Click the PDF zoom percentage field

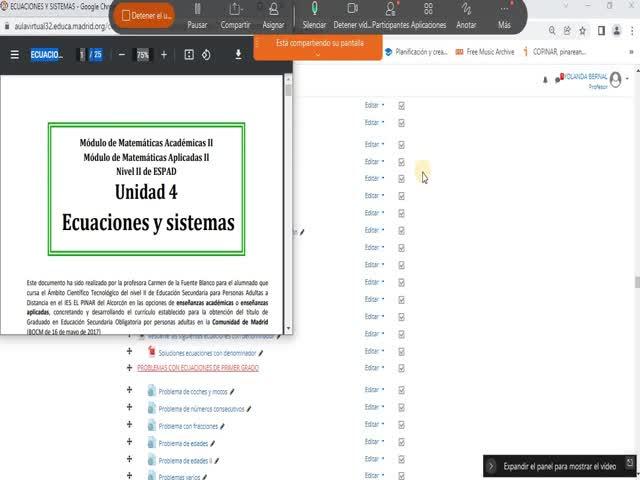(142, 55)
